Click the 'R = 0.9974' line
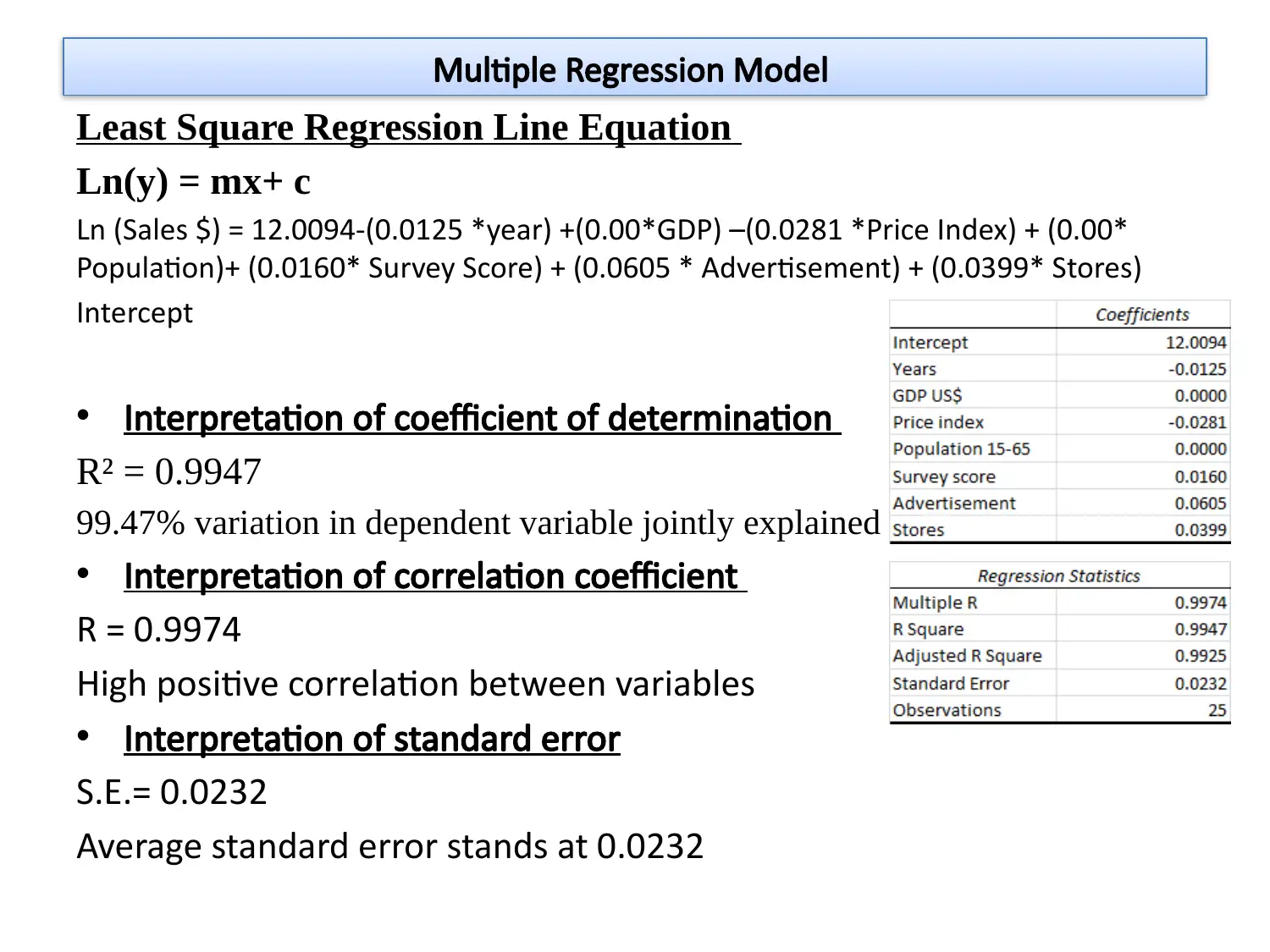Screen dimensions: 1270x952 [x=158, y=630]
